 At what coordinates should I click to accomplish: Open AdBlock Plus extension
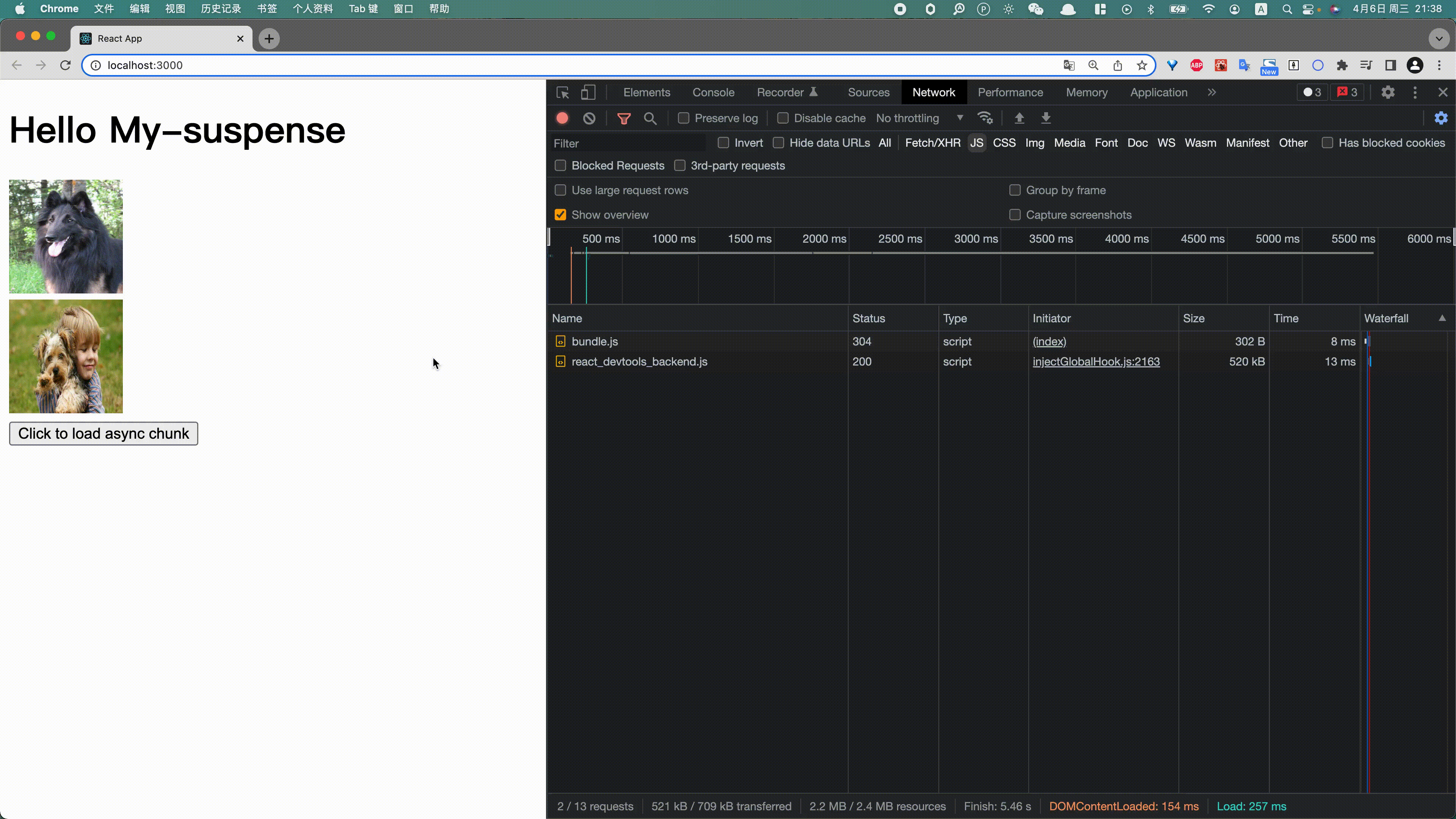(1197, 65)
